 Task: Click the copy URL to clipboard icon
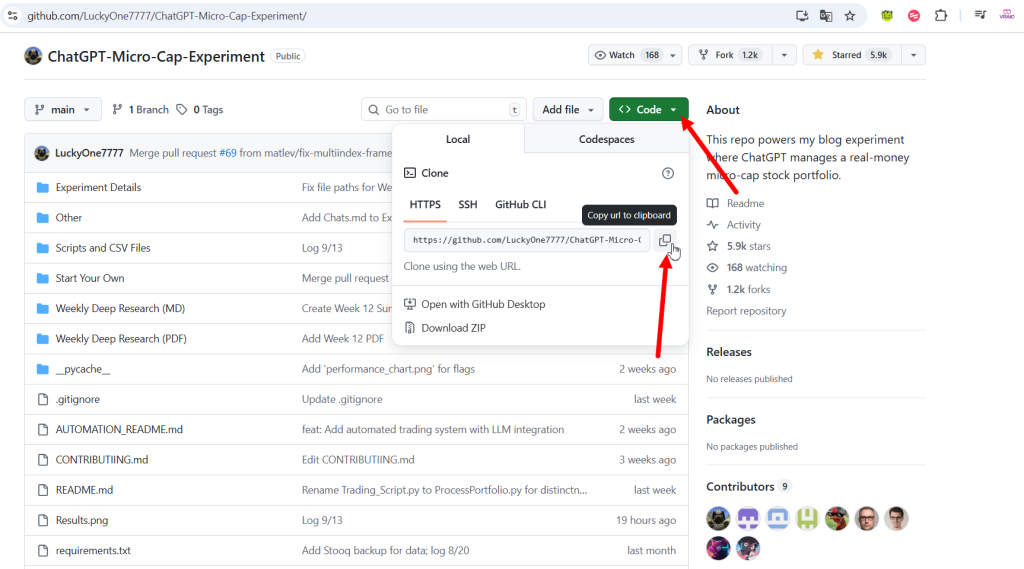click(x=665, y=240)
